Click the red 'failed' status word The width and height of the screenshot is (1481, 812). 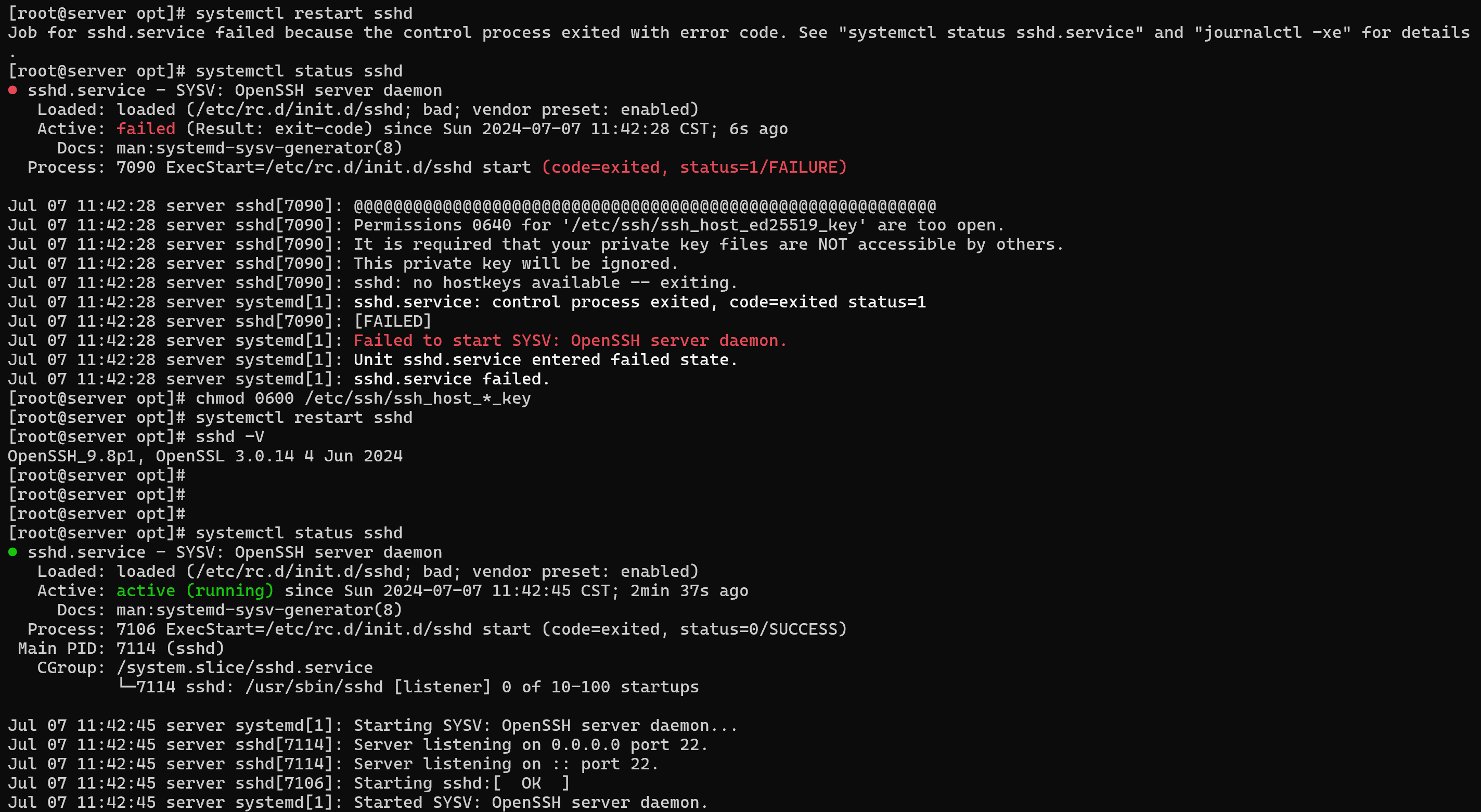click(x=146, y=129)
